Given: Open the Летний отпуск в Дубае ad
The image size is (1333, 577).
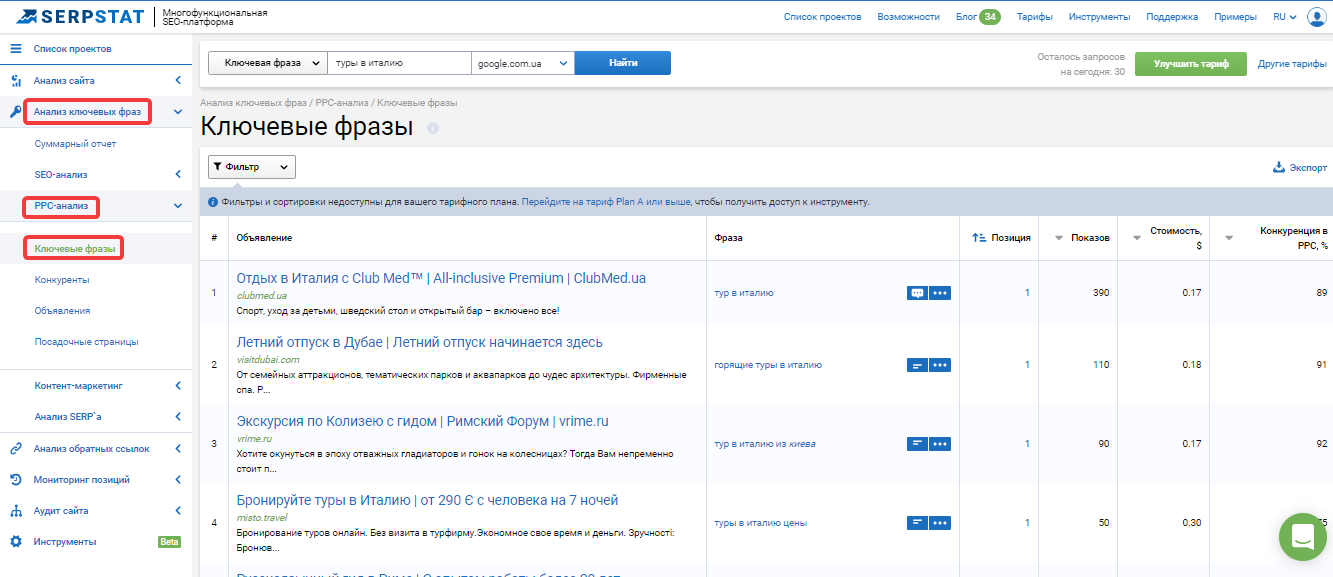Looking at the screenshot, I should pos(420,342).
